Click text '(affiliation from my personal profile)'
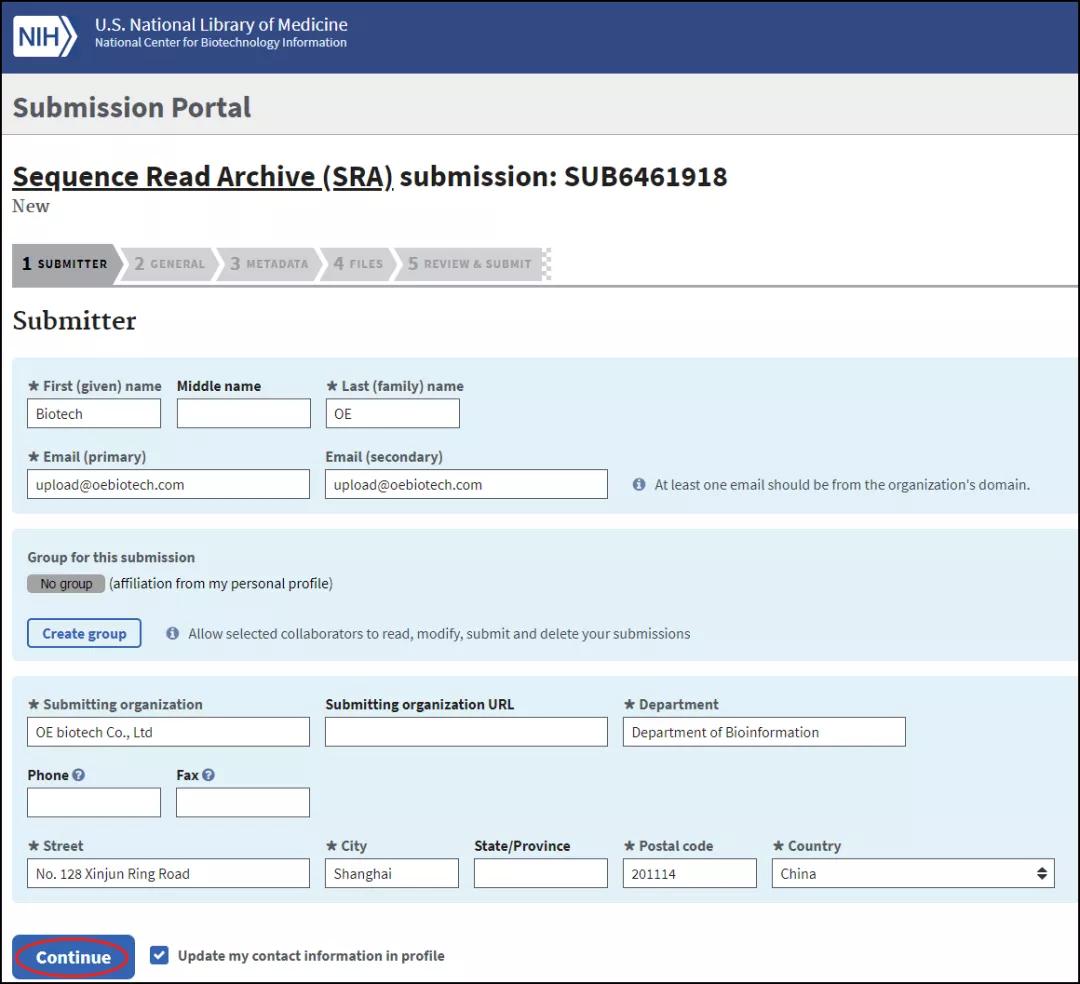Screen dimensions: 1080x984 click(221, 584)
